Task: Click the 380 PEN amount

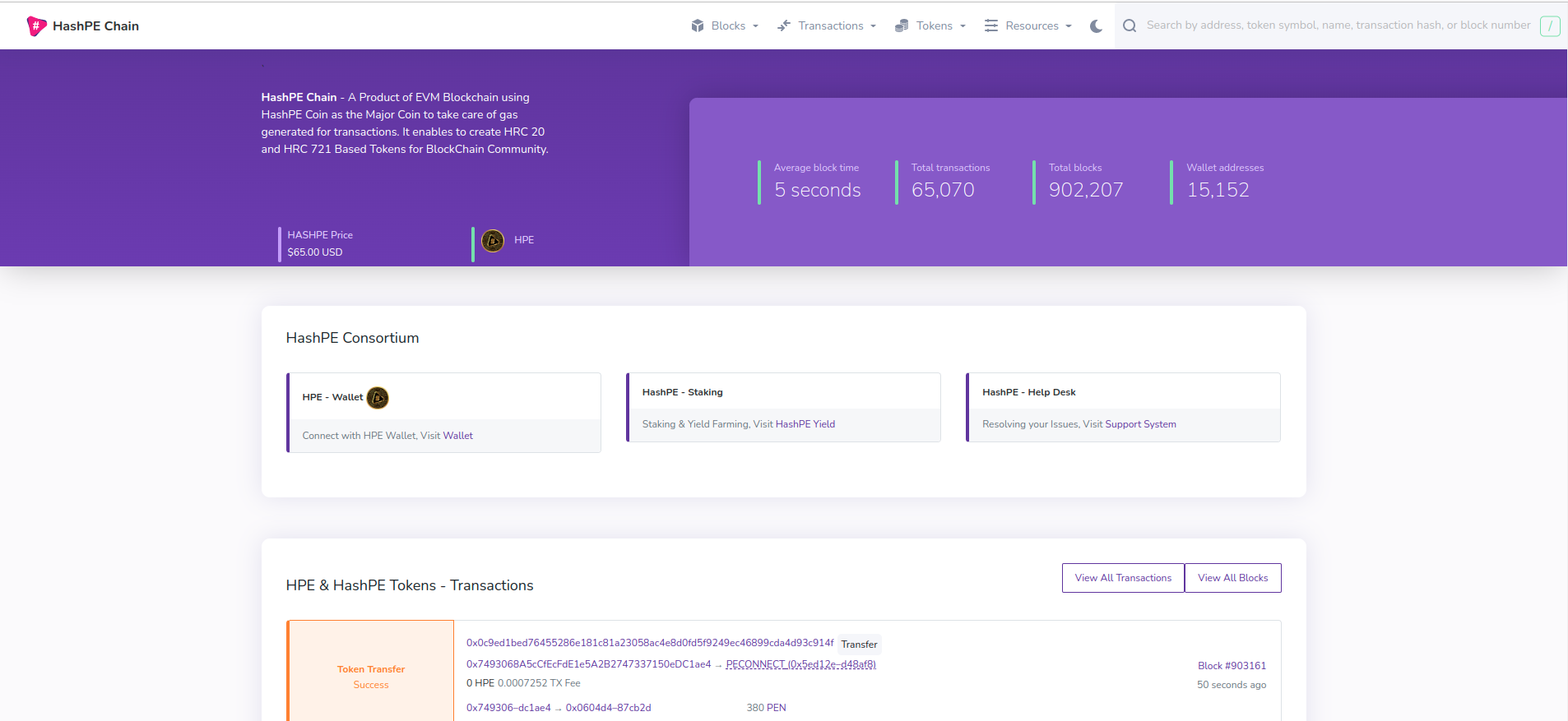Action: [767, 708]
